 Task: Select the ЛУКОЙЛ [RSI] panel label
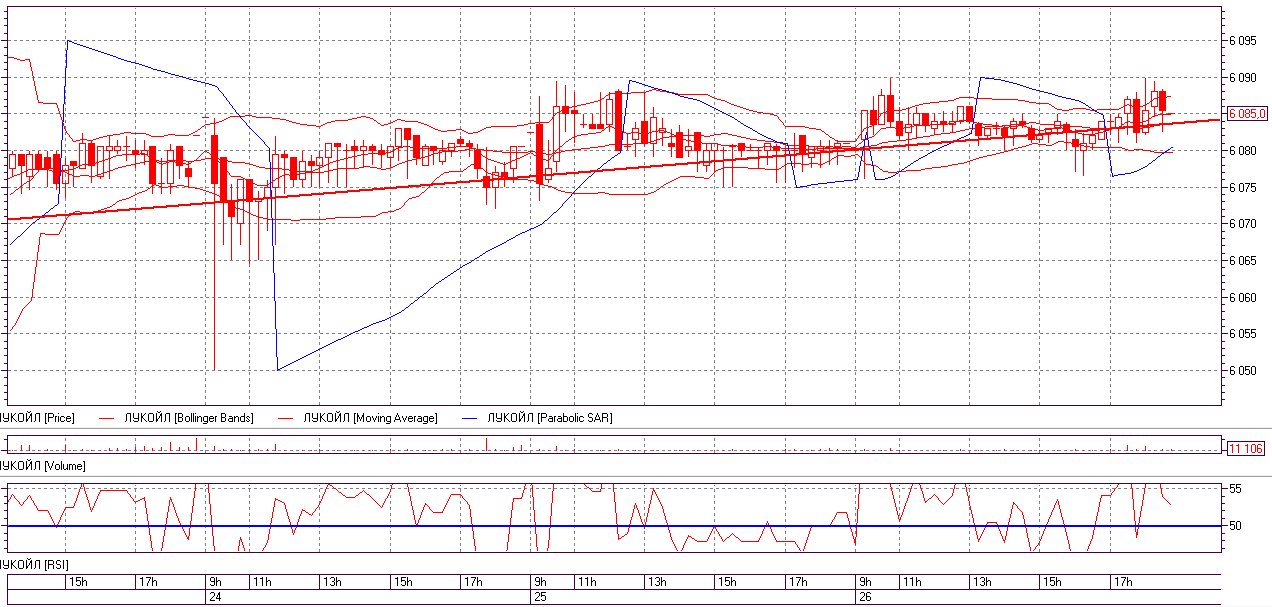pos(34,565)
